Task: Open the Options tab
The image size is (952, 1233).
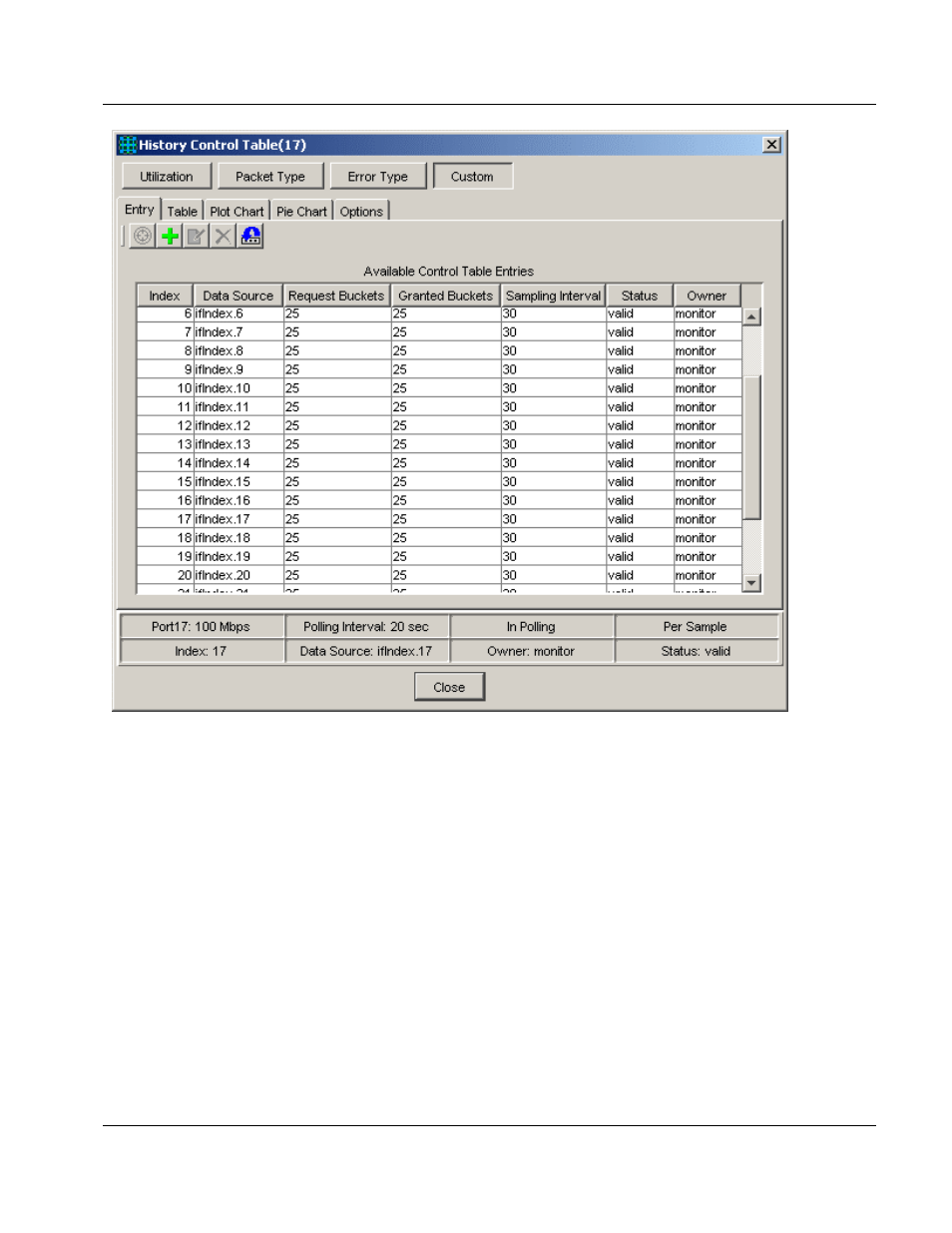Action: click(x=361, y=212)
